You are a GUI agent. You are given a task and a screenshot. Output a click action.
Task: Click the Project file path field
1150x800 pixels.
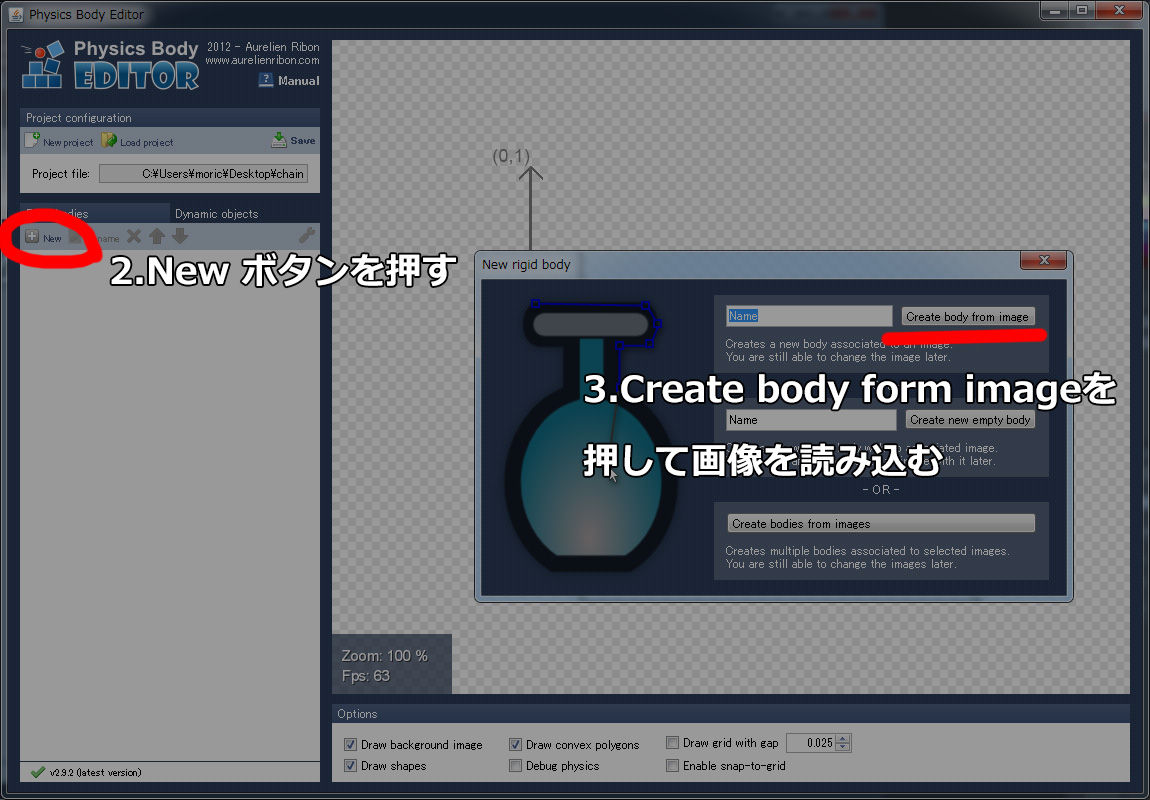point(203,174)
